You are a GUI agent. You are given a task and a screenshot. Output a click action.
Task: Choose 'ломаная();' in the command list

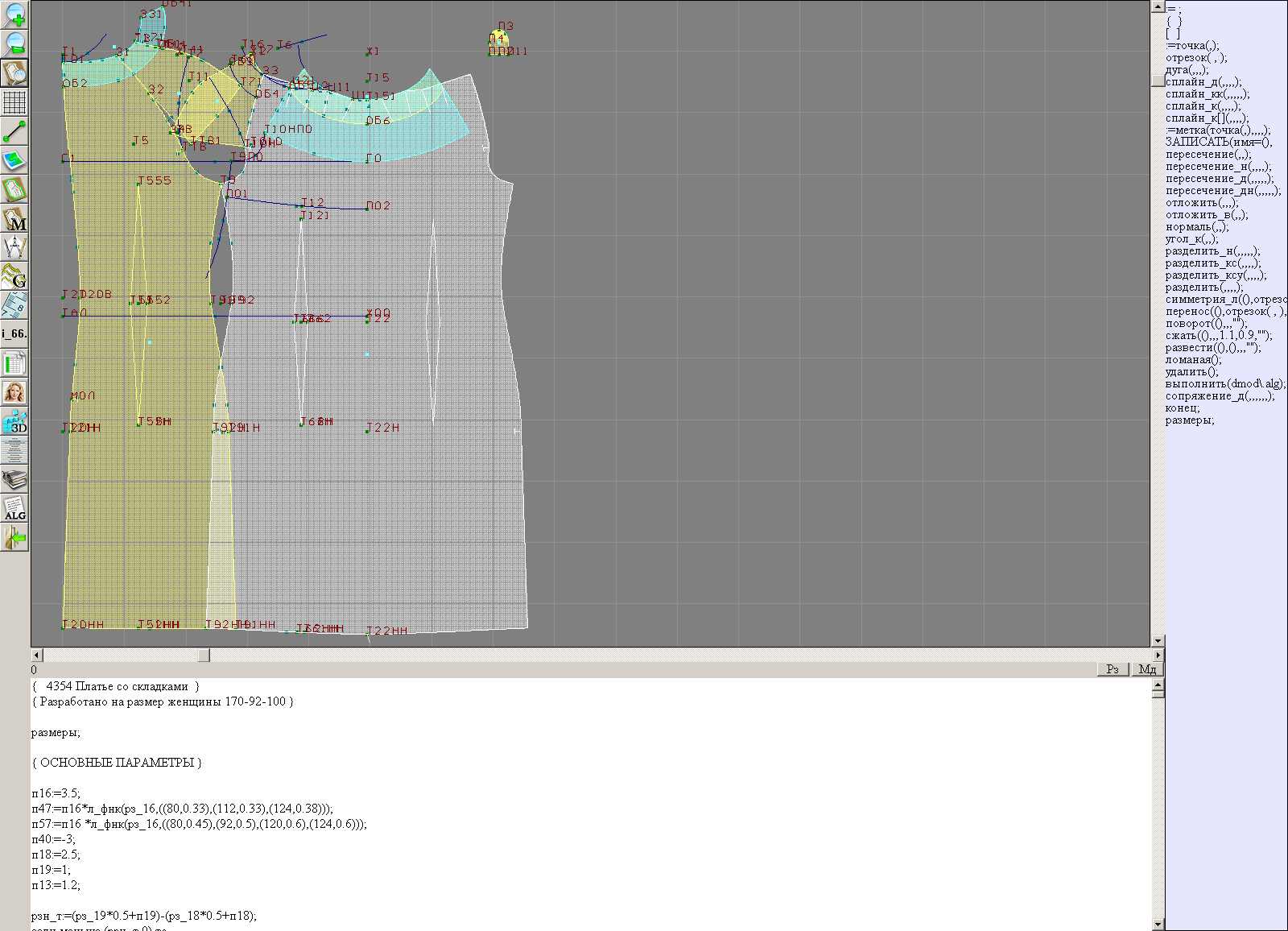(1193, 360)
